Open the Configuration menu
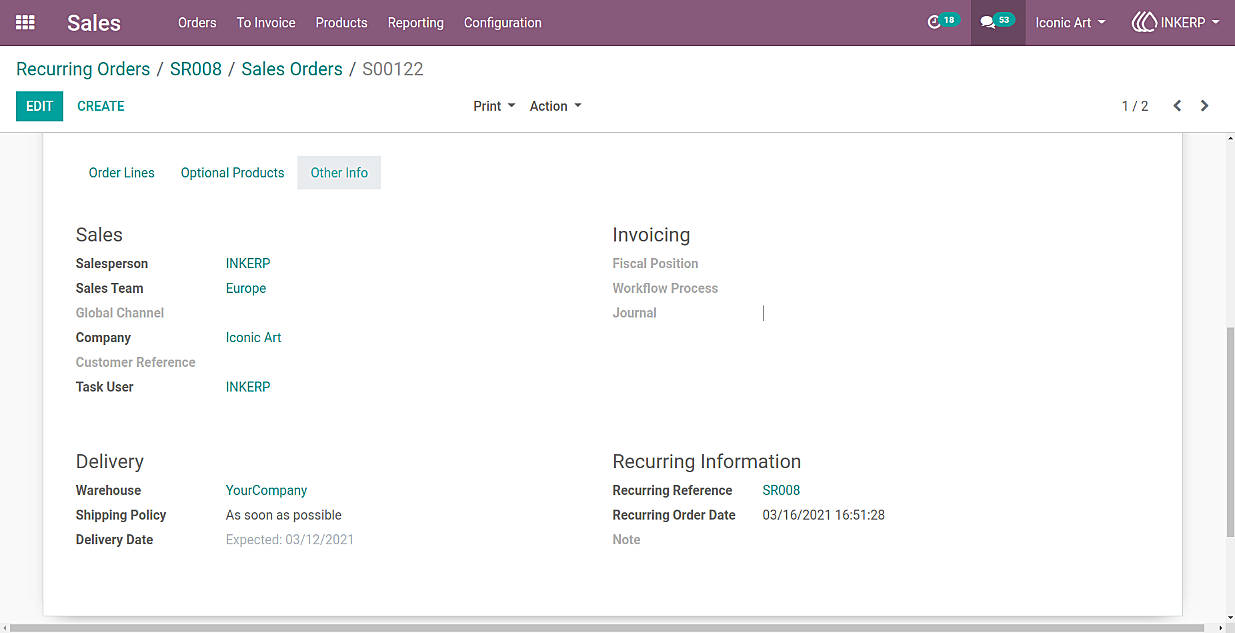The width and height of the screenshot is (1235, 633). pos(503,22)
